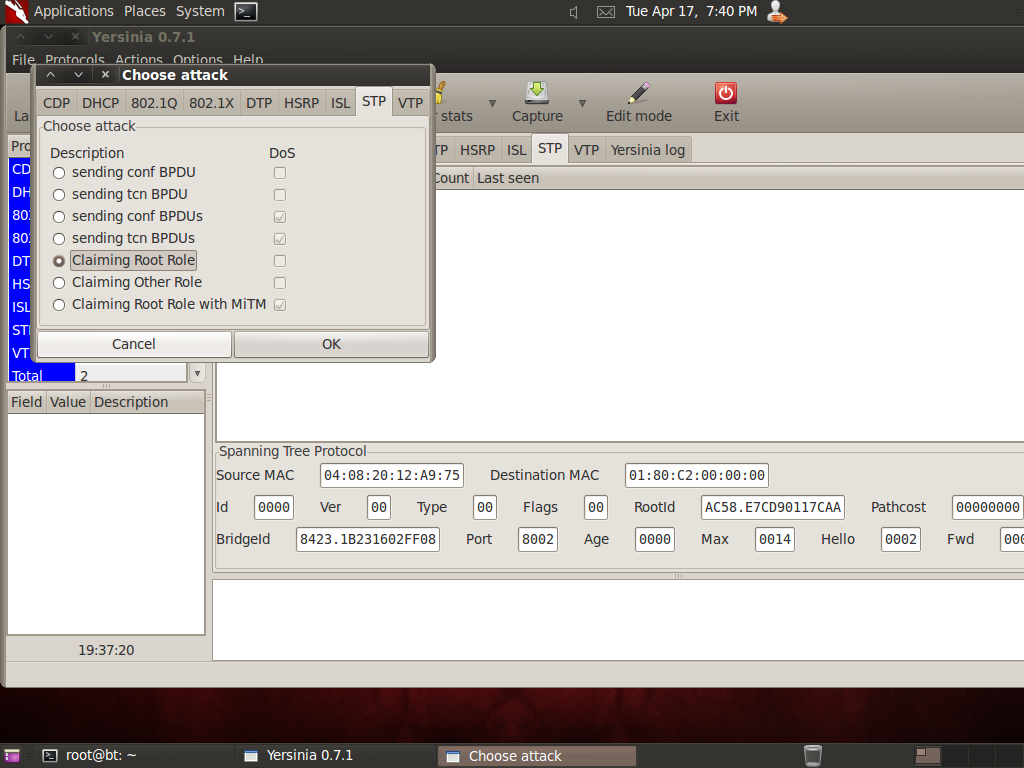Click the volume speaker icon in top panel

573,12
